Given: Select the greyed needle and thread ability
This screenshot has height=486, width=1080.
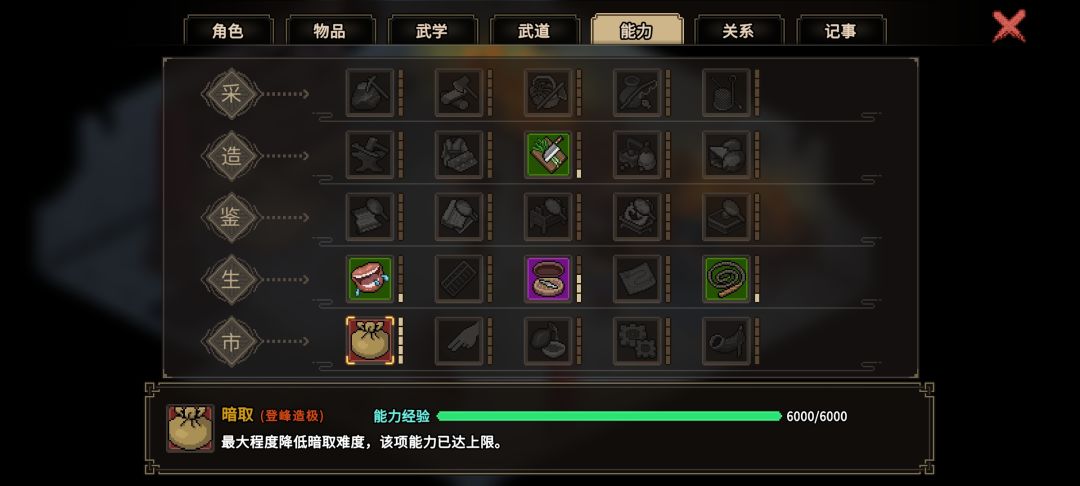Looking at the screenshot, I should pyautogui.click(x=726, y=92).
